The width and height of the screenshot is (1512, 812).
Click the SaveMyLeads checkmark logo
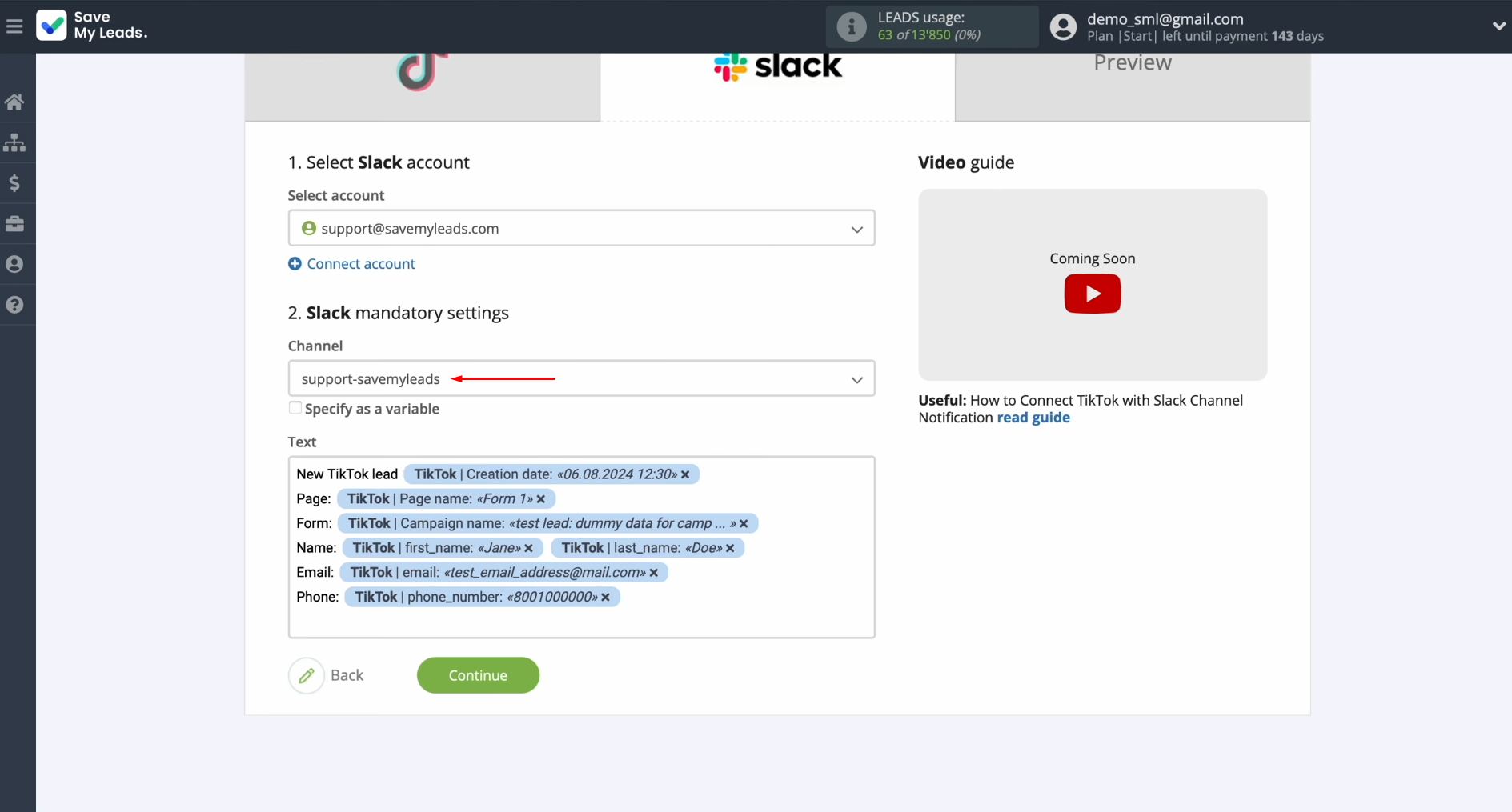click(52, 26)
